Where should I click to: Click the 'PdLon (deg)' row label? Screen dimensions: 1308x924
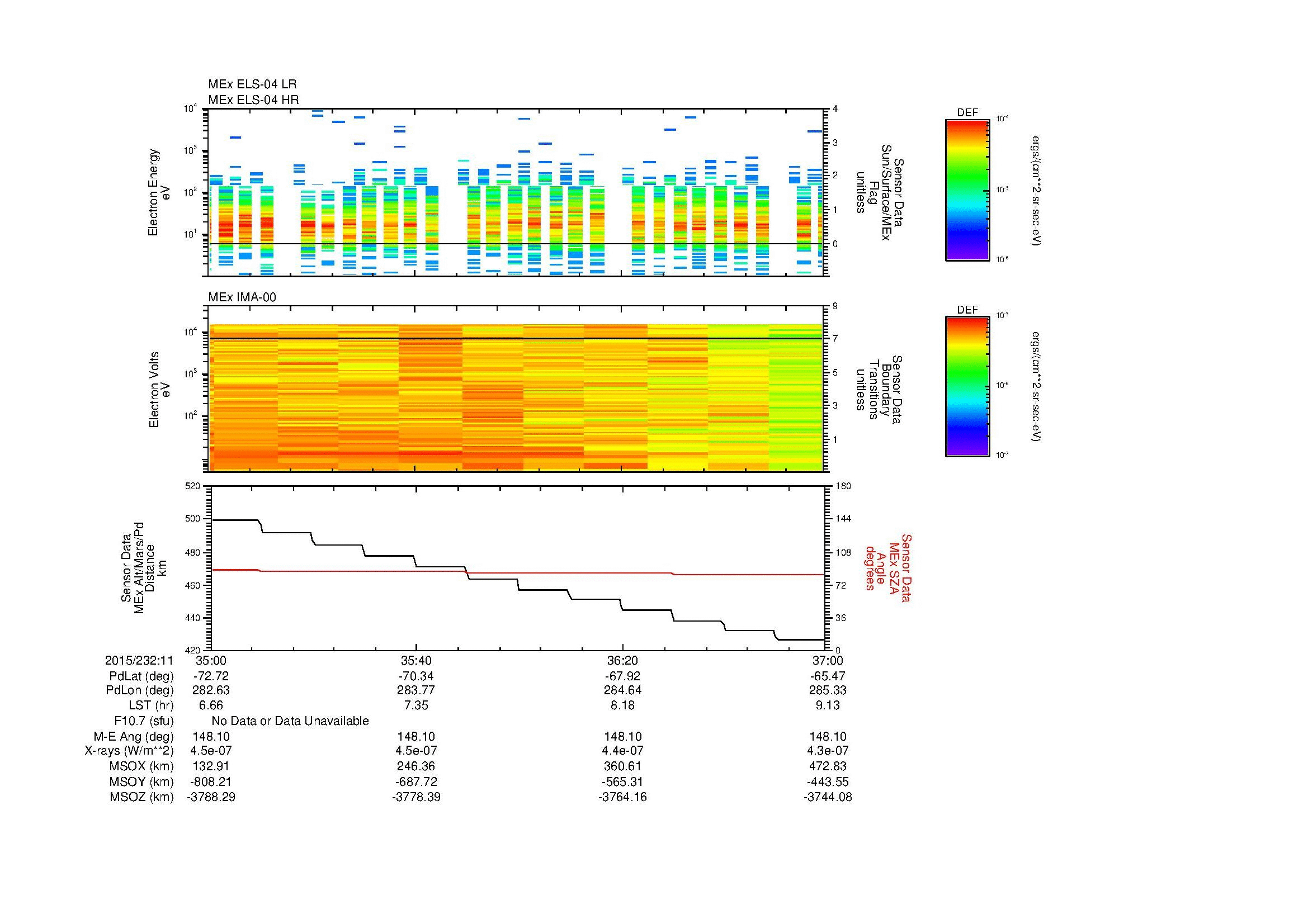[x=140, y=690]
